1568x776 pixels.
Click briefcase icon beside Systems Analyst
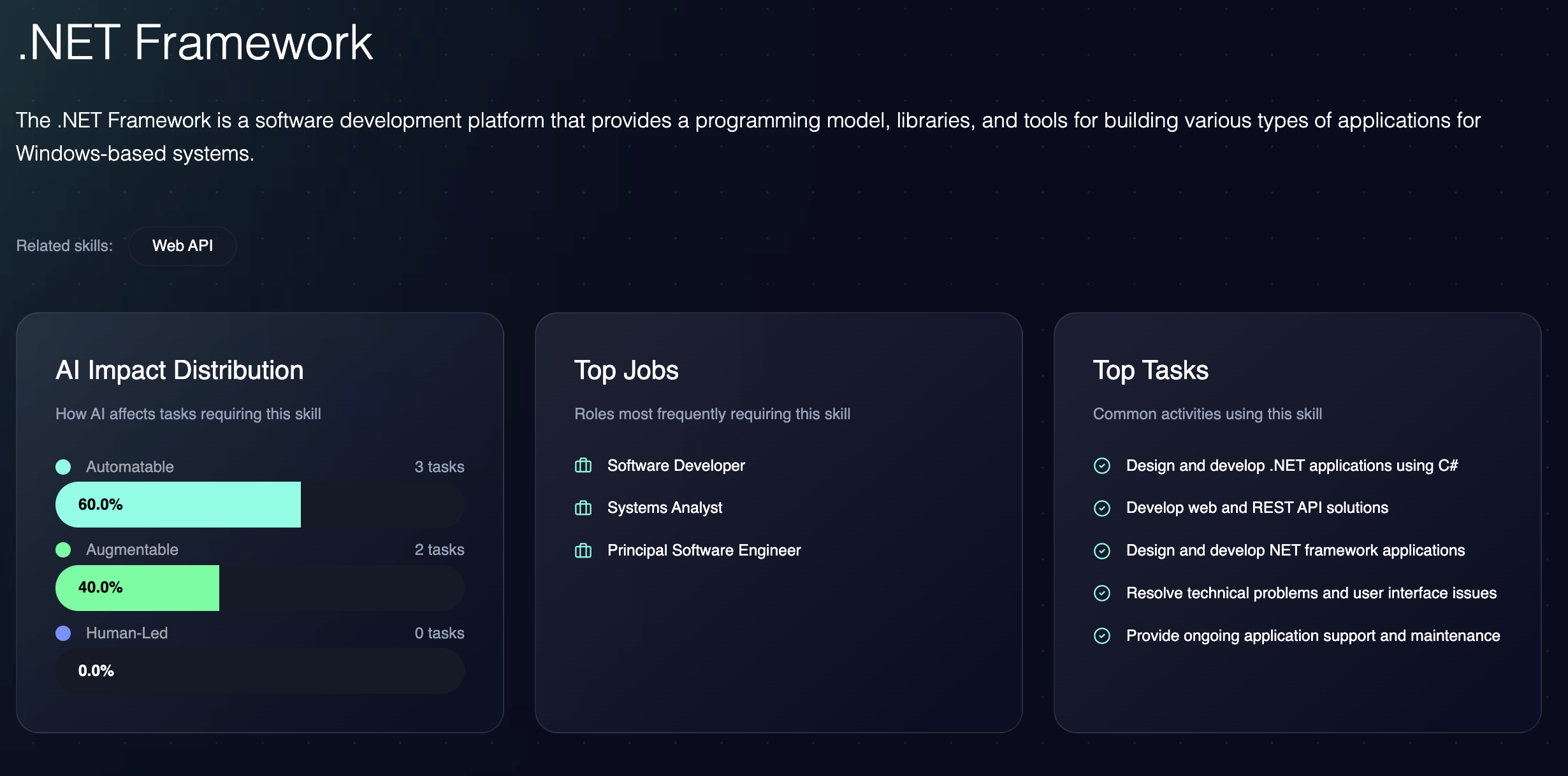(x=583, y=508)
